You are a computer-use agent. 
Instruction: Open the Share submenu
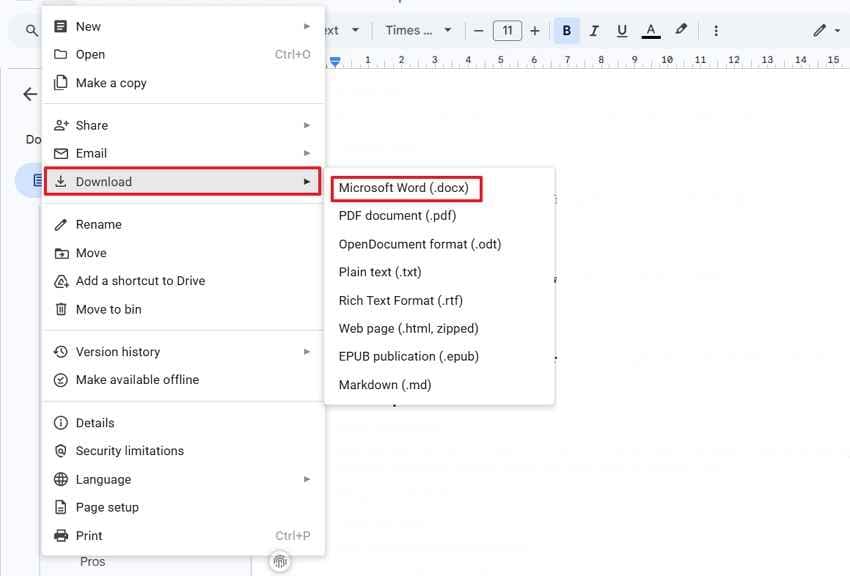(183, 125)
